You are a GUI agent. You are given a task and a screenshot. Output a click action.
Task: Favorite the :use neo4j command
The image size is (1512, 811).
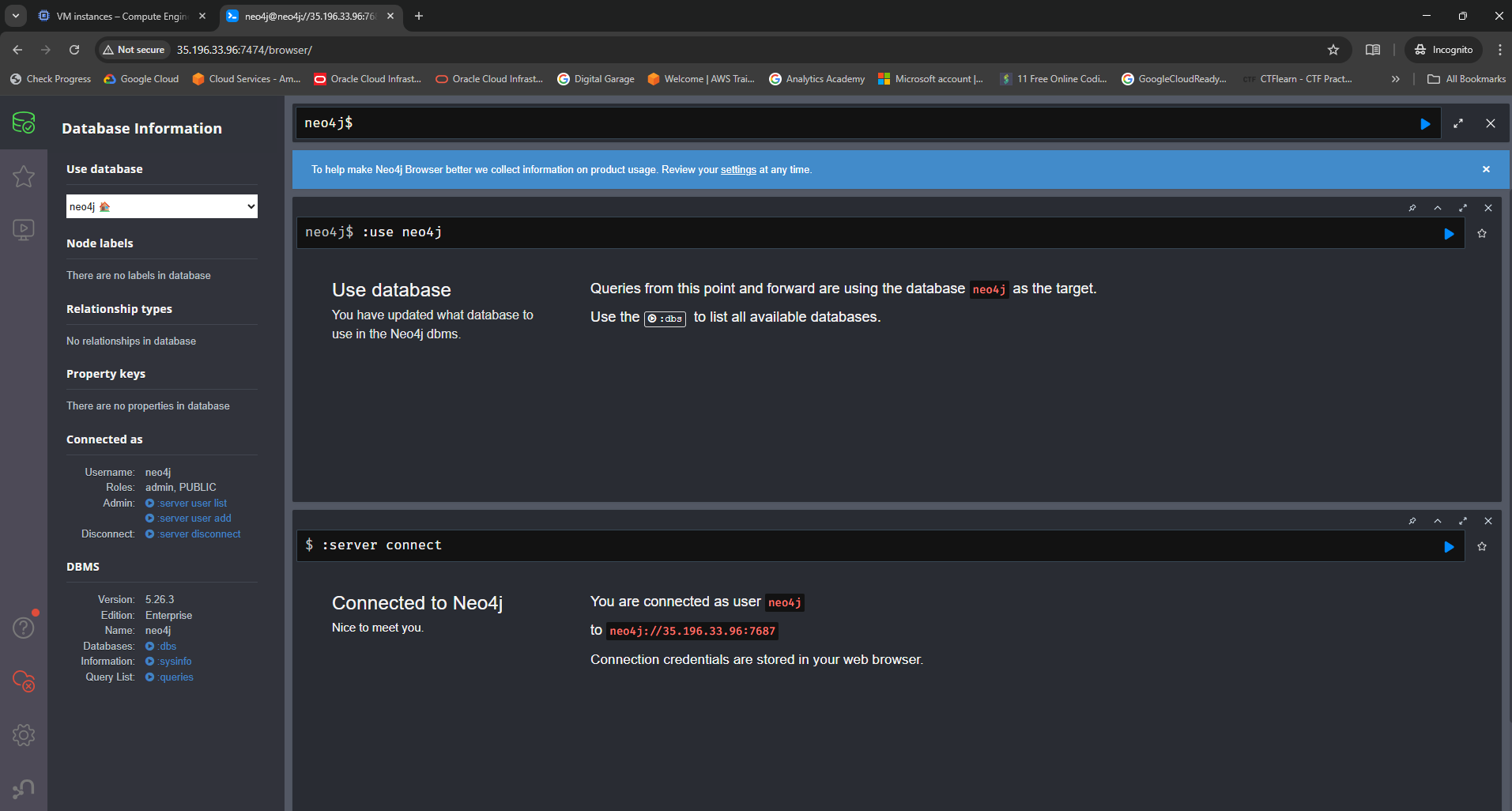click(1482, 233)
